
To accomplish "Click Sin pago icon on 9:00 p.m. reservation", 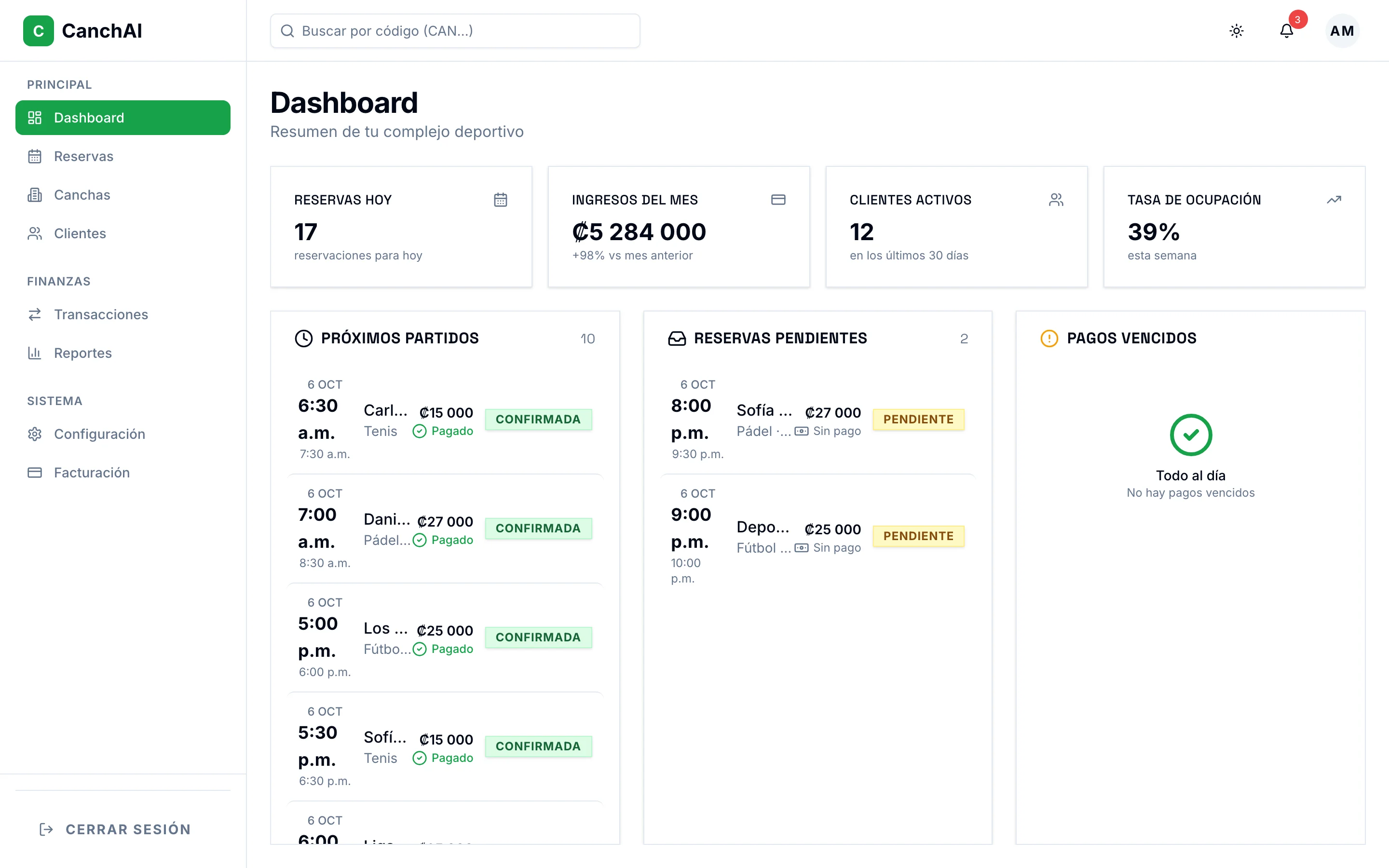I will click(801, 548).
